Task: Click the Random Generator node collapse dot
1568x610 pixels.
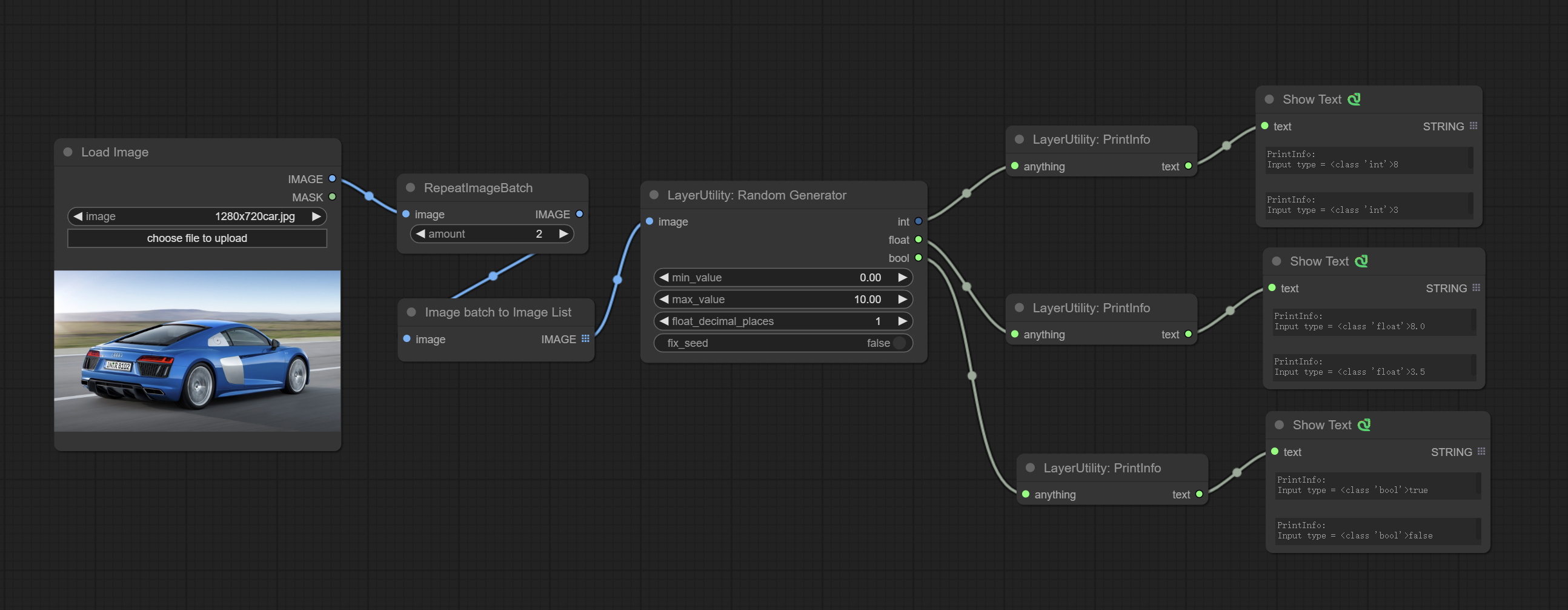Action: pos(654,195)
